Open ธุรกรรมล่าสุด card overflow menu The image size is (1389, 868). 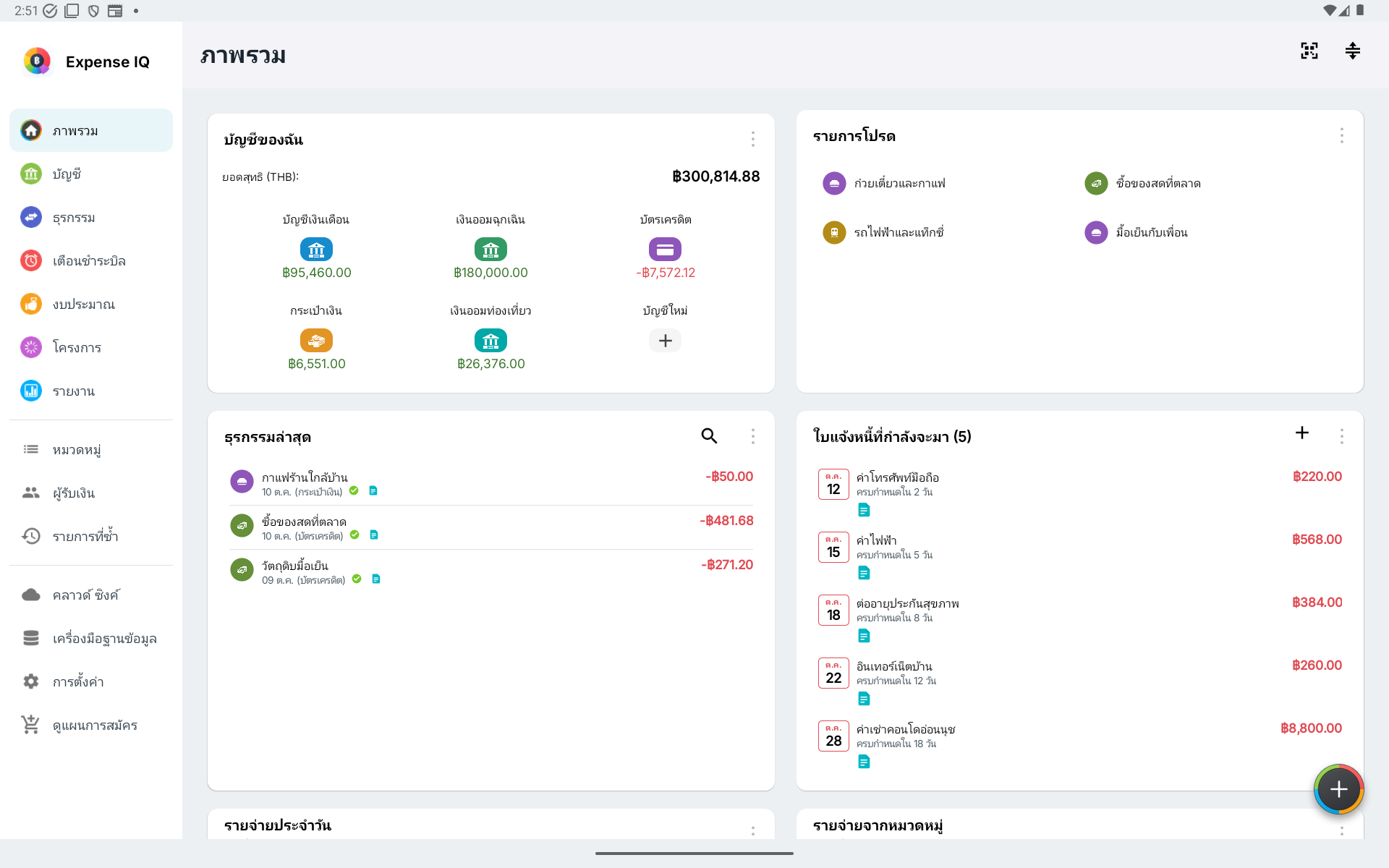(753, 436)
